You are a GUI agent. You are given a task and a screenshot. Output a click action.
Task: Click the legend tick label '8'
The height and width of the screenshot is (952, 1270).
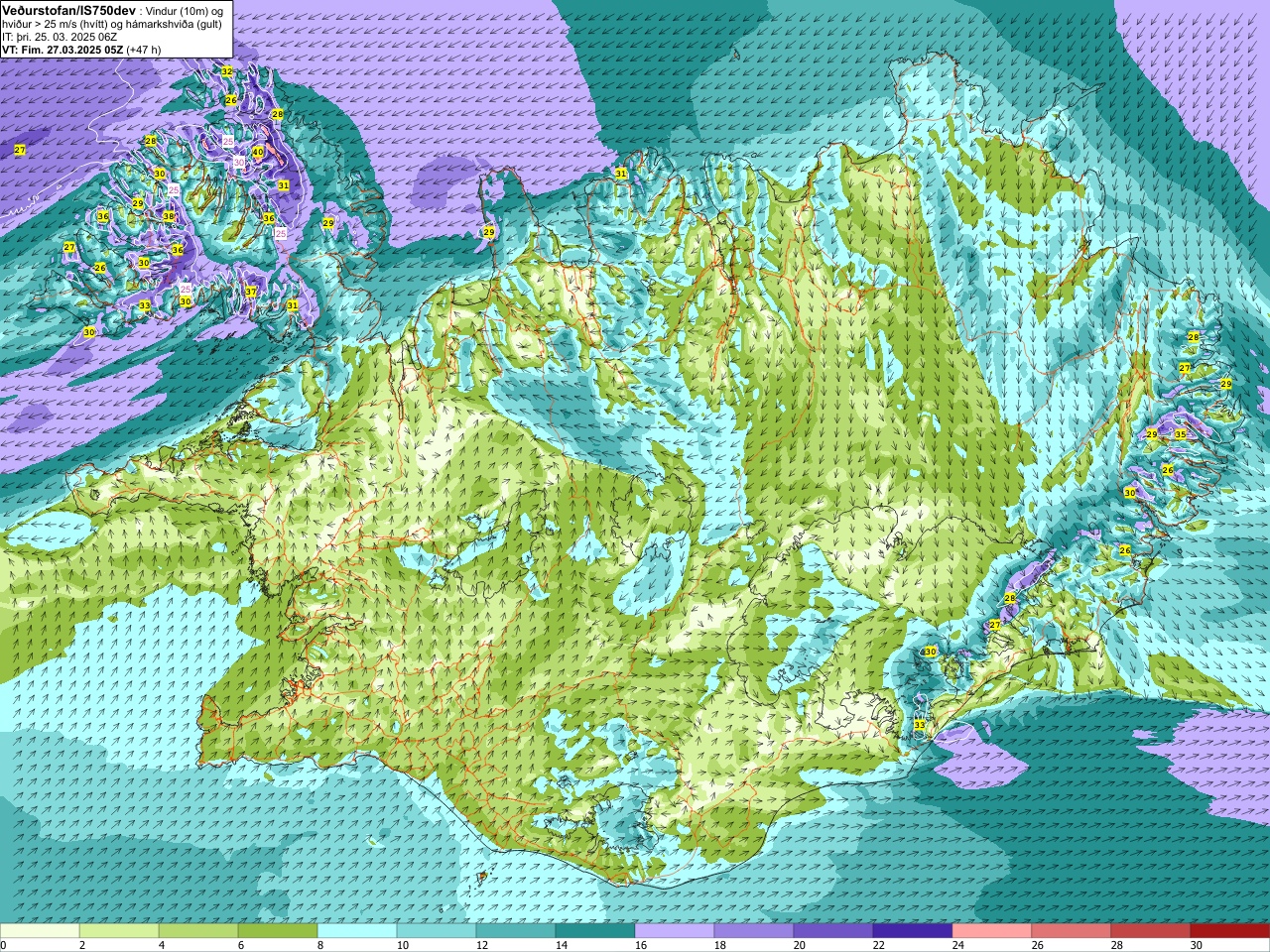(321, 945)
